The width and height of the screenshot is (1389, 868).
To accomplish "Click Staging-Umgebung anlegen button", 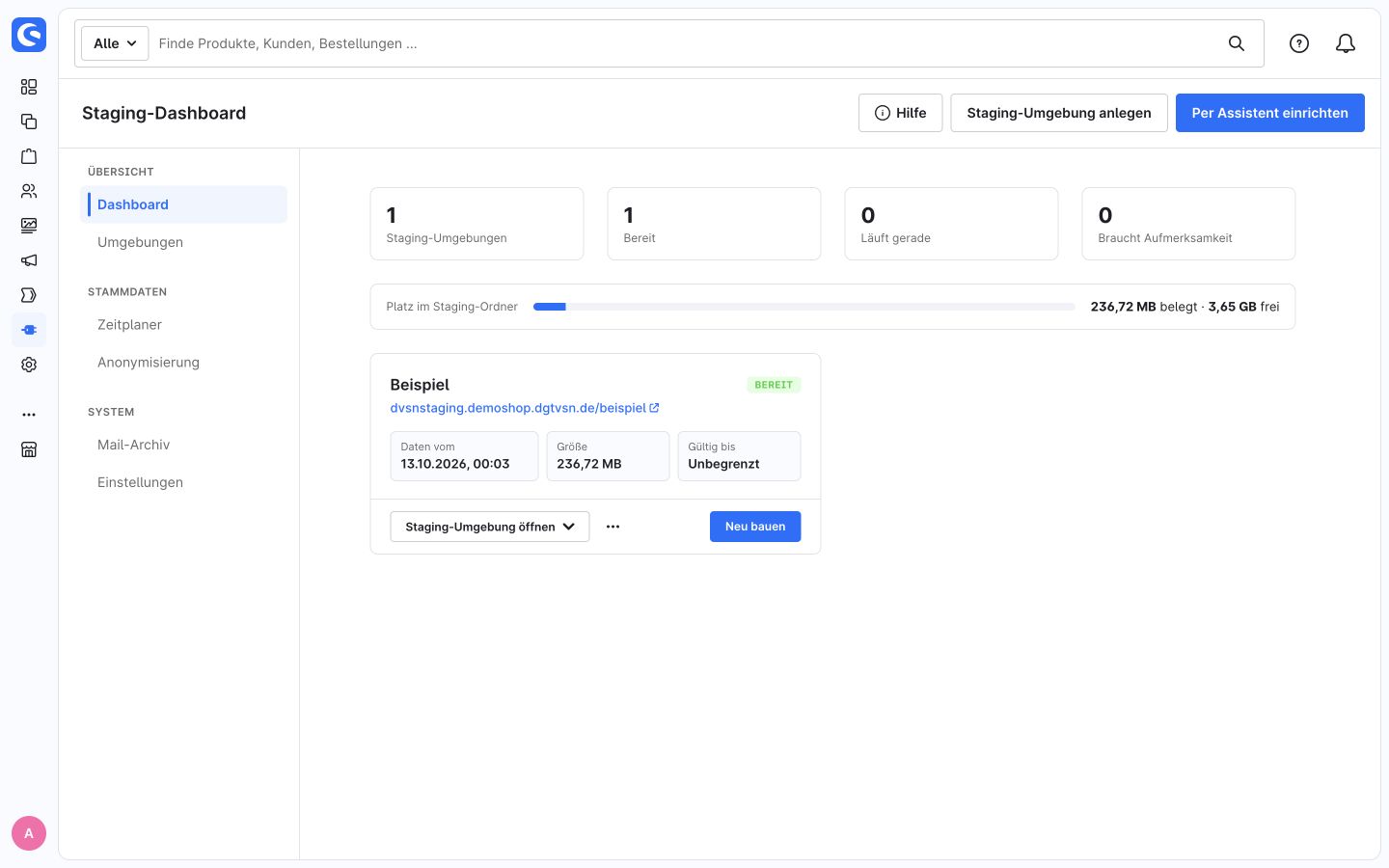I will click(1059, 113).
